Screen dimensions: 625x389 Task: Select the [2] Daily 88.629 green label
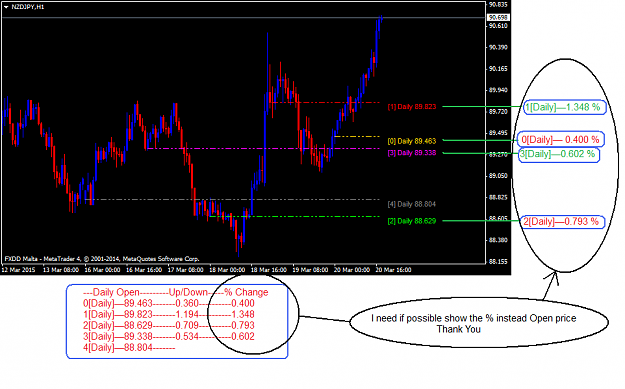pyautogui.click(x=412, y=221)
